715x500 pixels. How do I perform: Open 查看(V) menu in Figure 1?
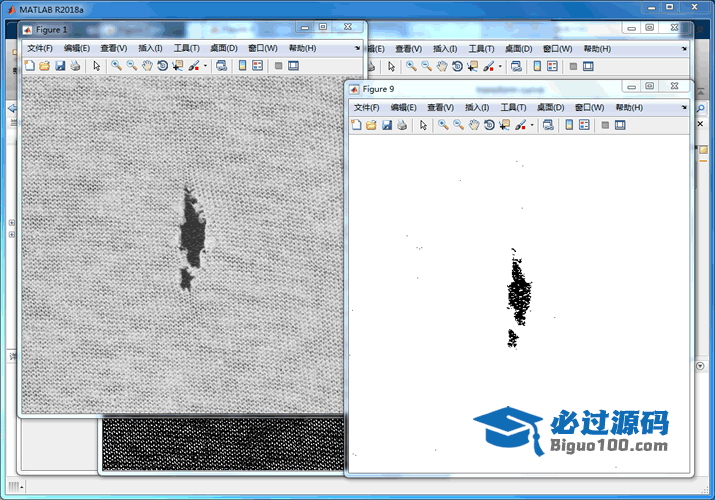point(114,48)
